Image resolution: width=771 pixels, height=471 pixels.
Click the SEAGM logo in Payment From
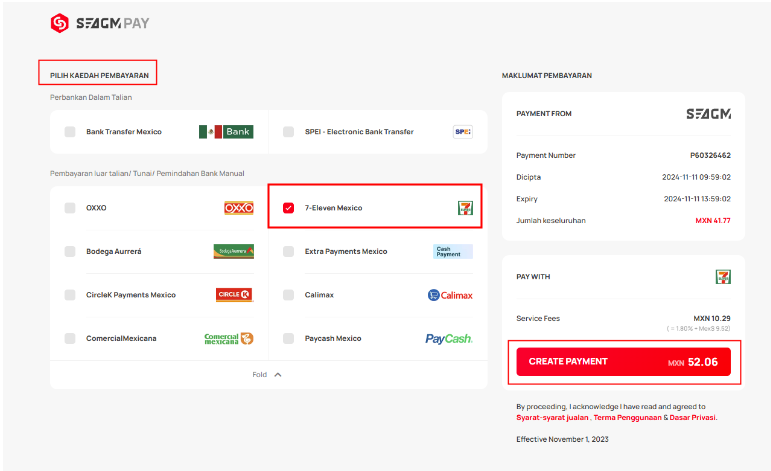click(709, 114)
